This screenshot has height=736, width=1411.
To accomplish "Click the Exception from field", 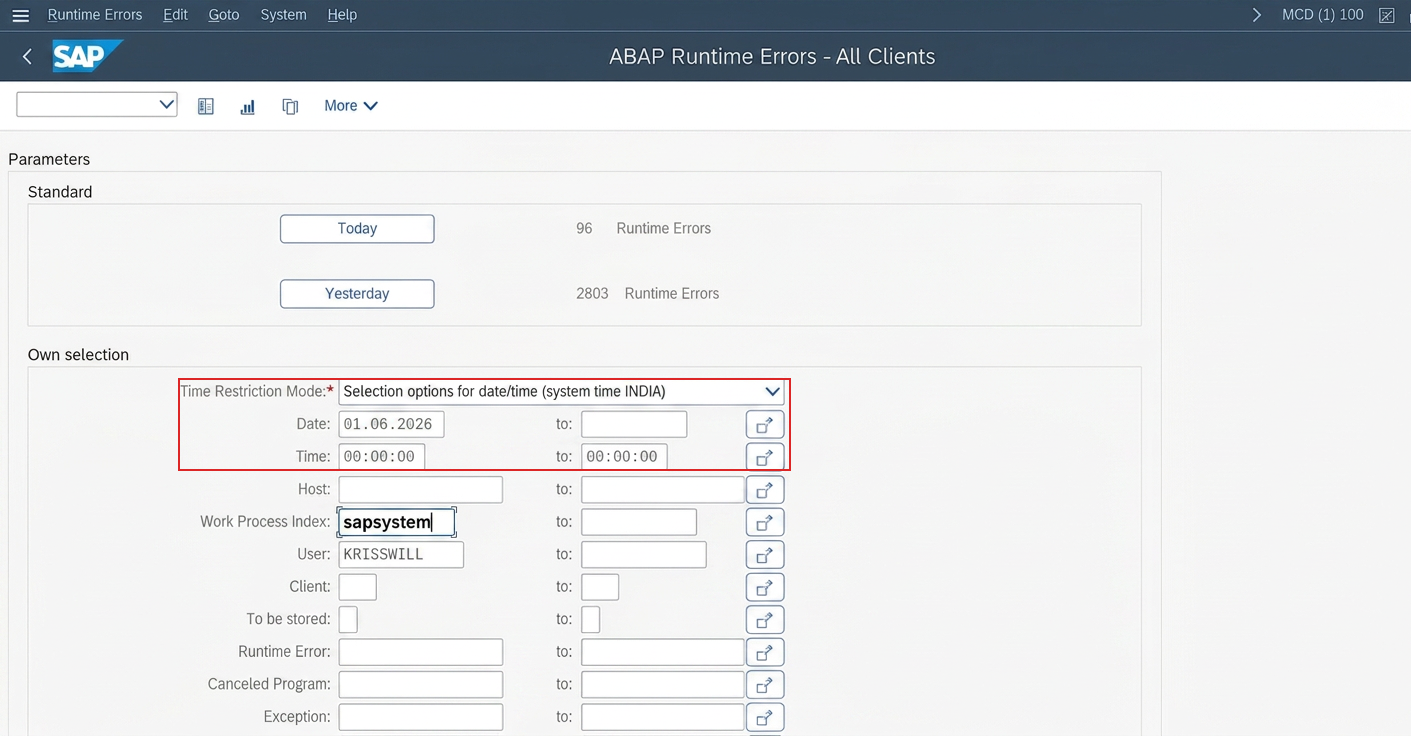I will click(x=421, y=717).
